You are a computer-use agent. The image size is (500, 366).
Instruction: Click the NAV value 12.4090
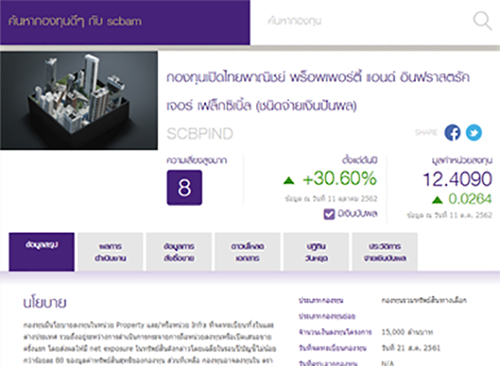(x=457, y=179)
